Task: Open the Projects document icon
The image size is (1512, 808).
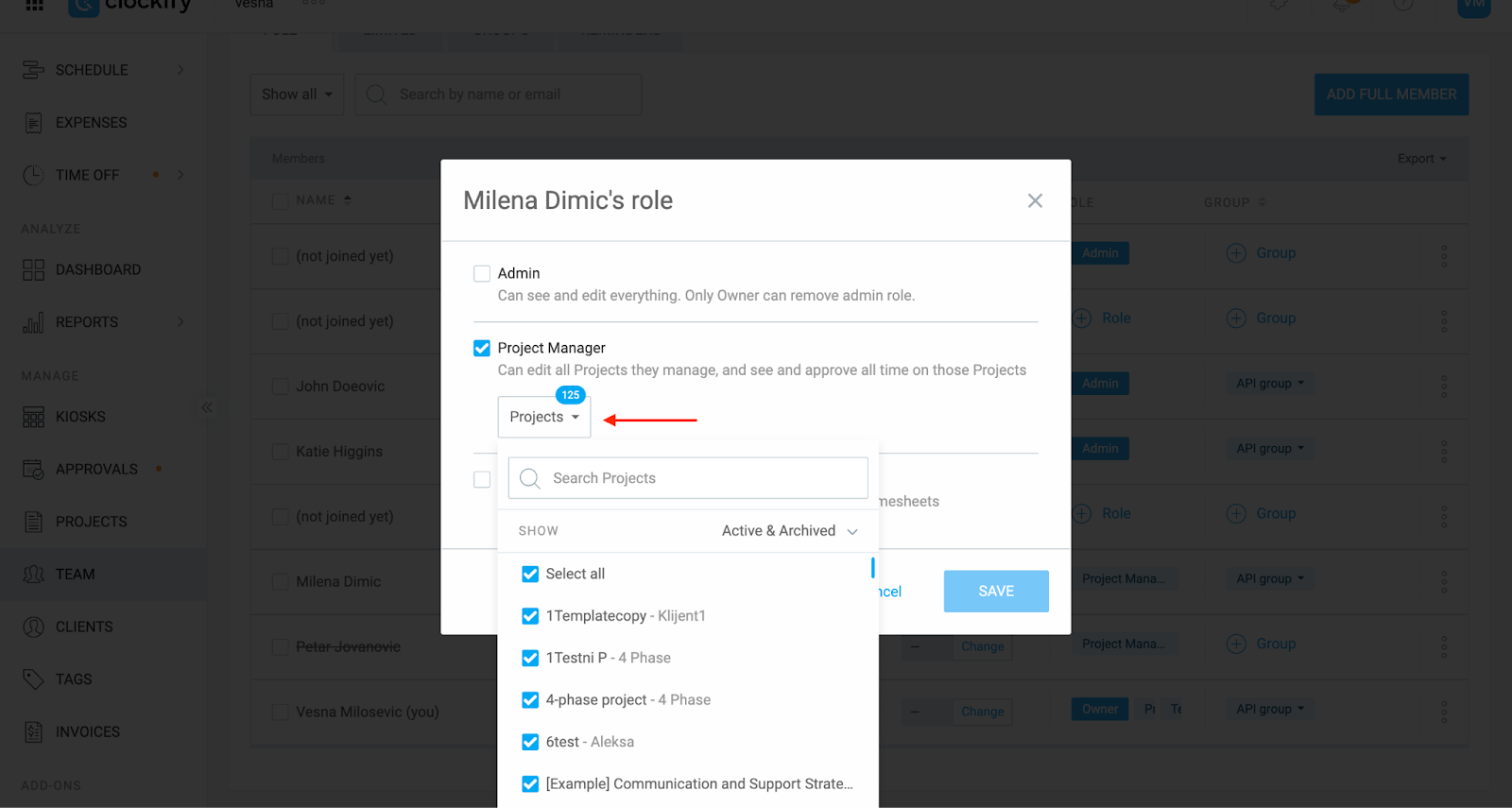Action: tap(33, 522)
